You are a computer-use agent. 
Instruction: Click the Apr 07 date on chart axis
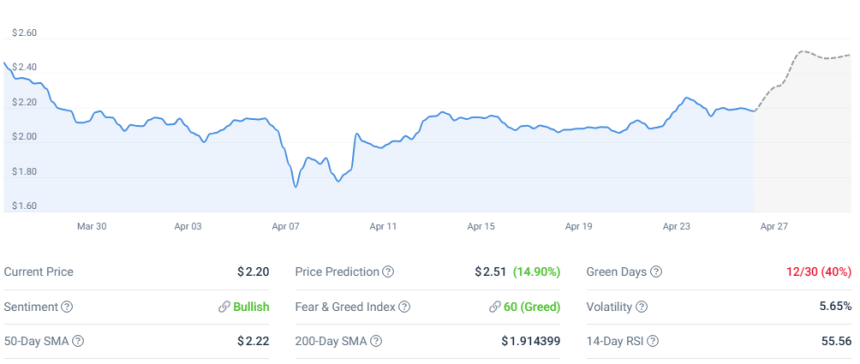pyautogui.click(x=285, y=226)
